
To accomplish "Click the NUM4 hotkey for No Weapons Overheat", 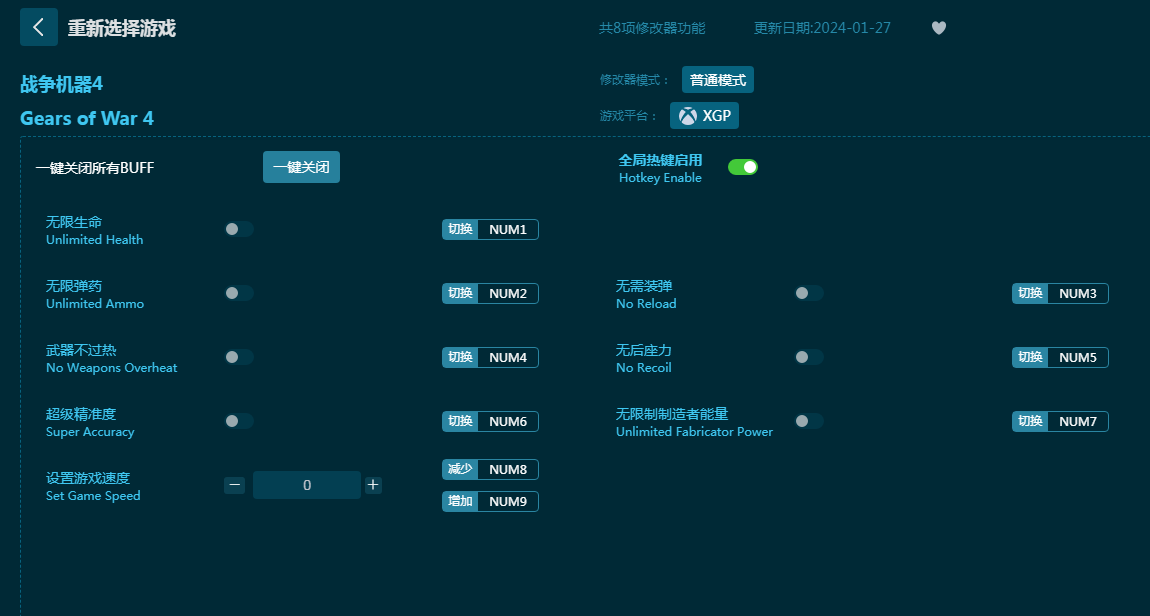I will [490, 357].
